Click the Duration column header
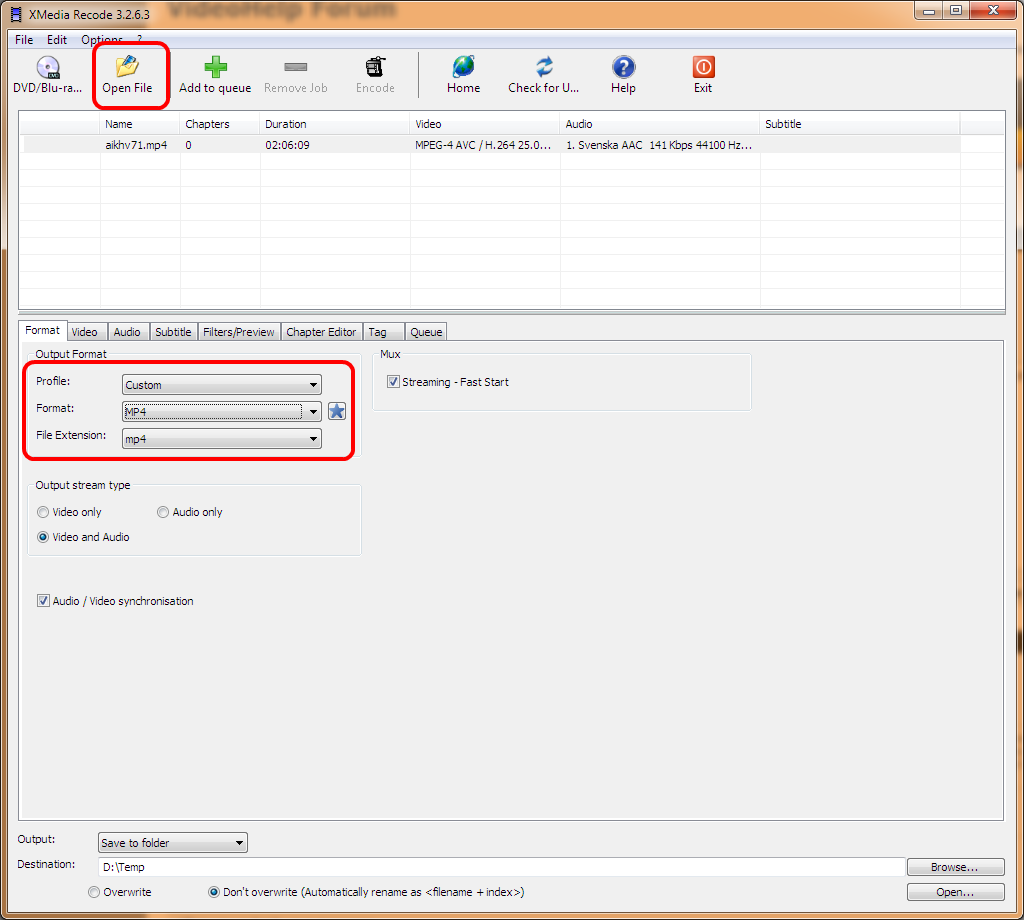The image size is (1024, 920). [x=335, y=124]
